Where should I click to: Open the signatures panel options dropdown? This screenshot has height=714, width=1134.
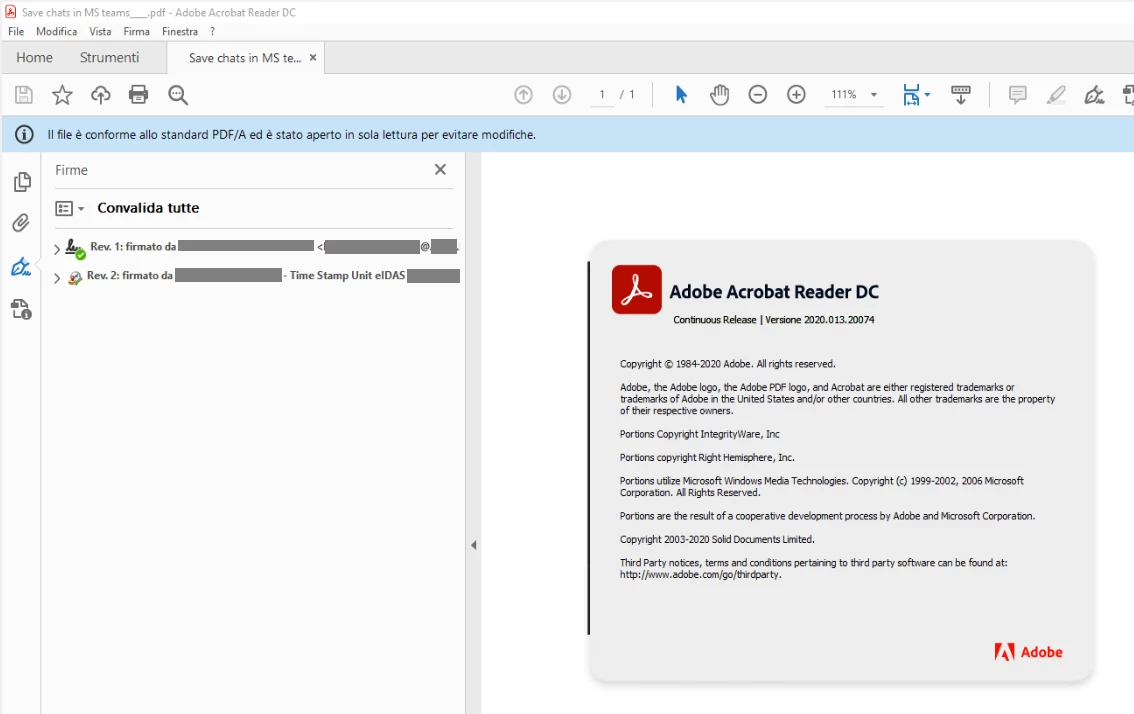point(69,208)
